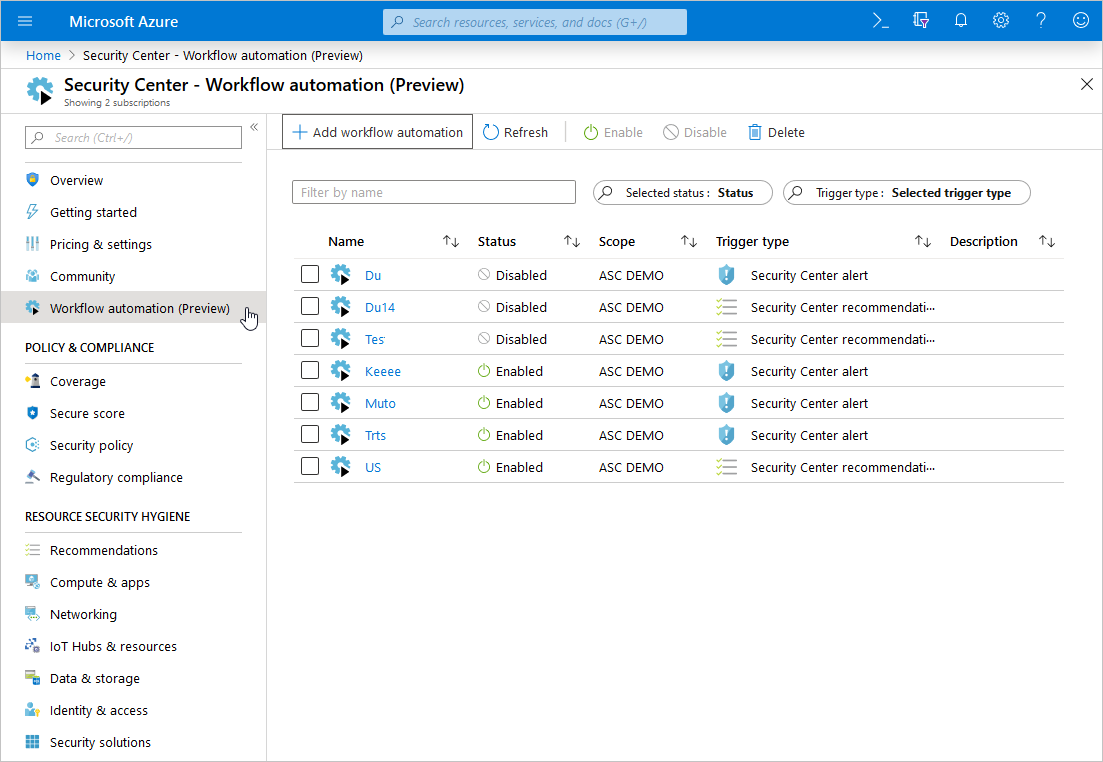Open the Trigger type filter dropdown
This screenshot has width=1103, height=762.
point(907,193)
